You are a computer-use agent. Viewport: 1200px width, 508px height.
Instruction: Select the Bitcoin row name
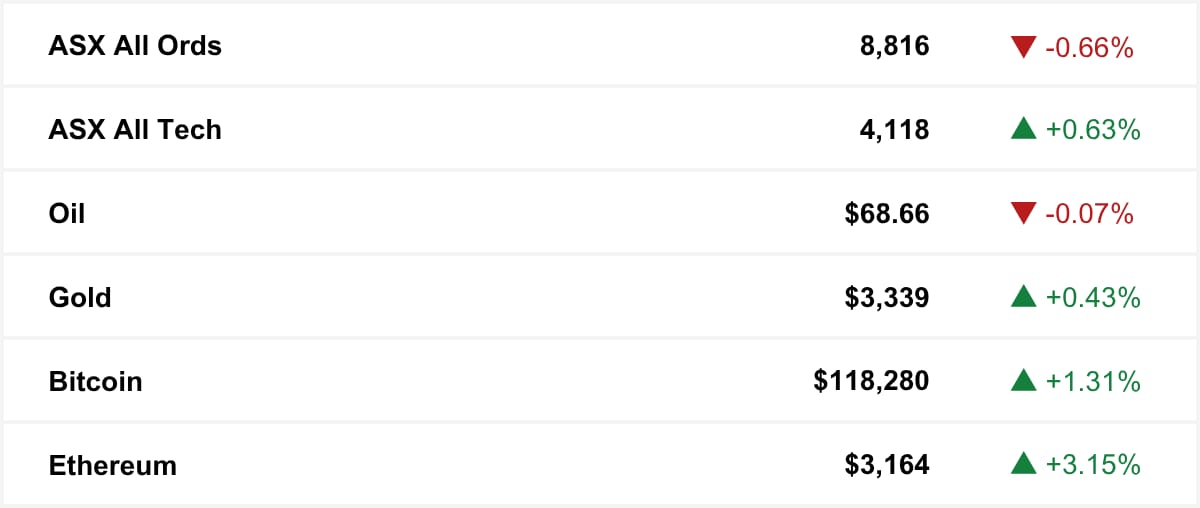pyautogui.click(x=95, y=382)
